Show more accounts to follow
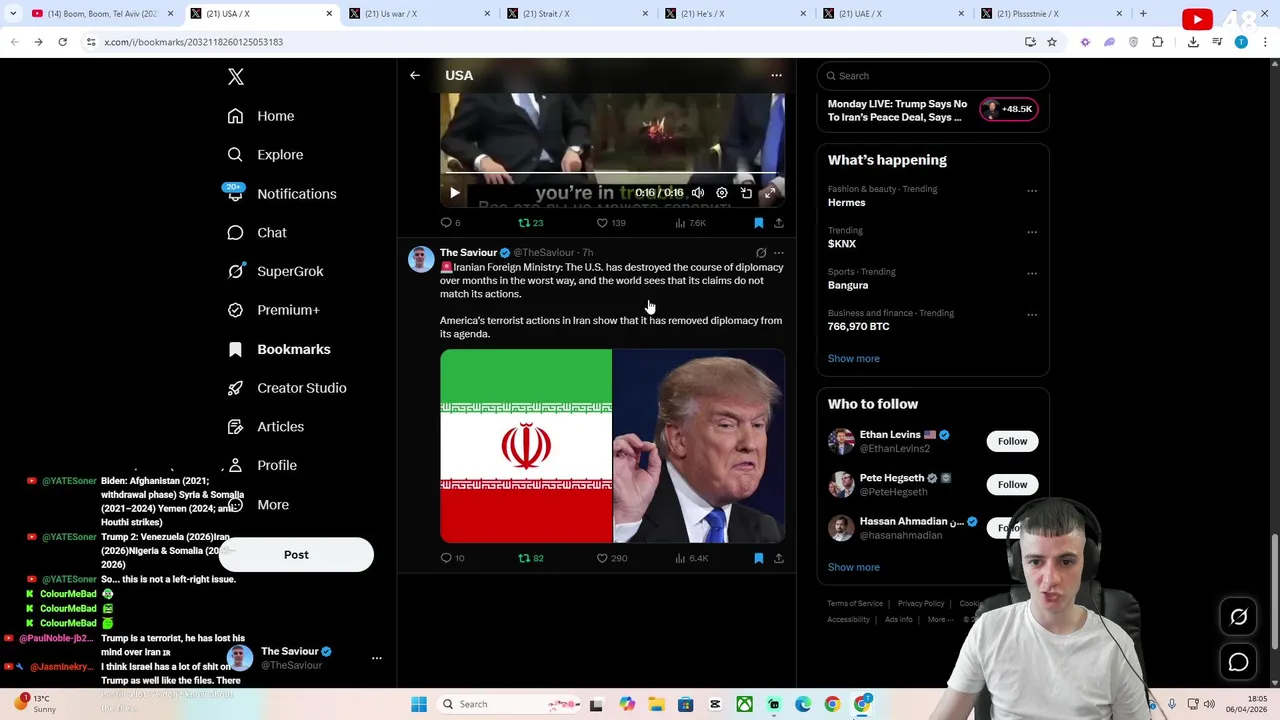This screenshot has width=1280, height=720. click(x=853, y=567)
